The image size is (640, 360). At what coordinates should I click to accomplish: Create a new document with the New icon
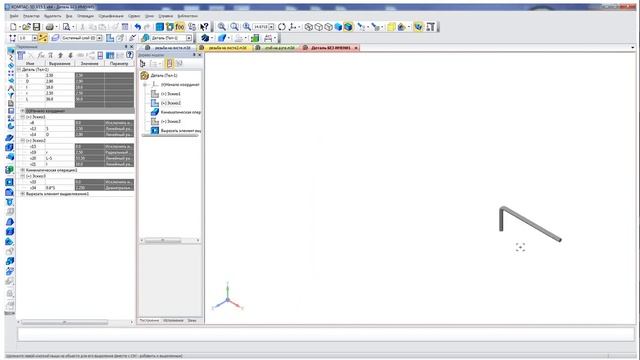[x=13, y=27]
